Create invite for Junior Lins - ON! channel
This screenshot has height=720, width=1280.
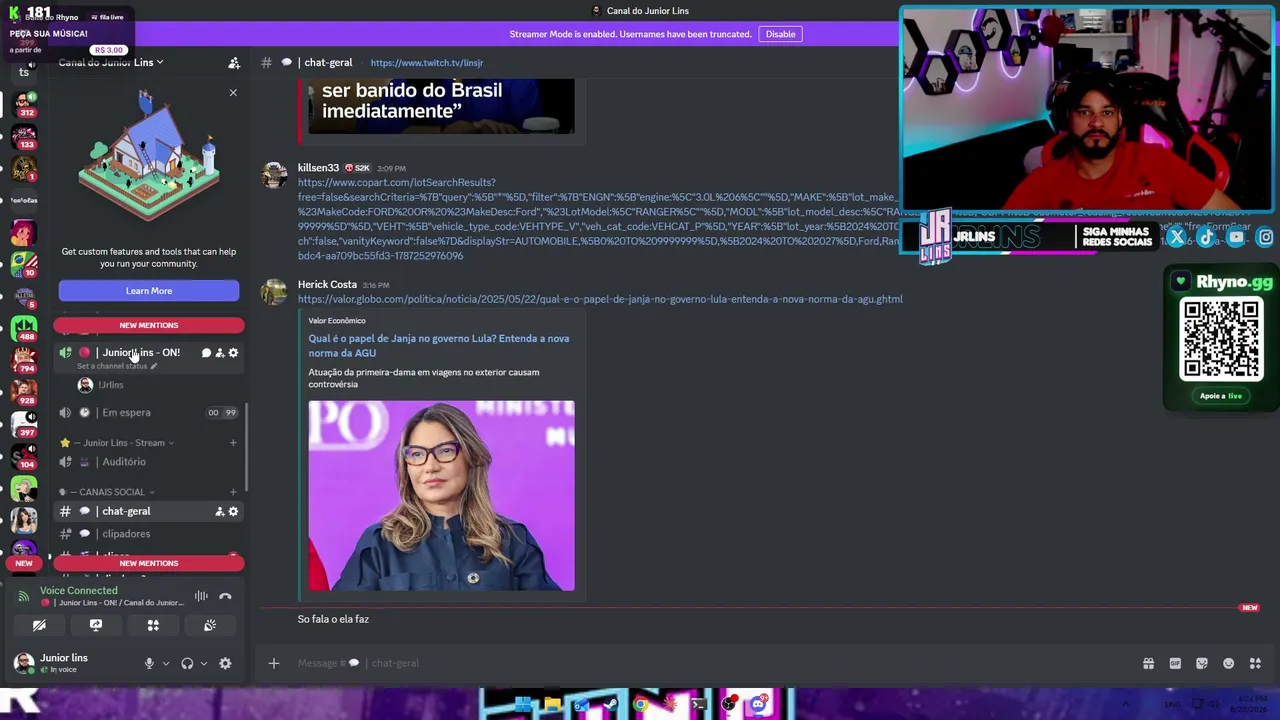click(220, 353)
